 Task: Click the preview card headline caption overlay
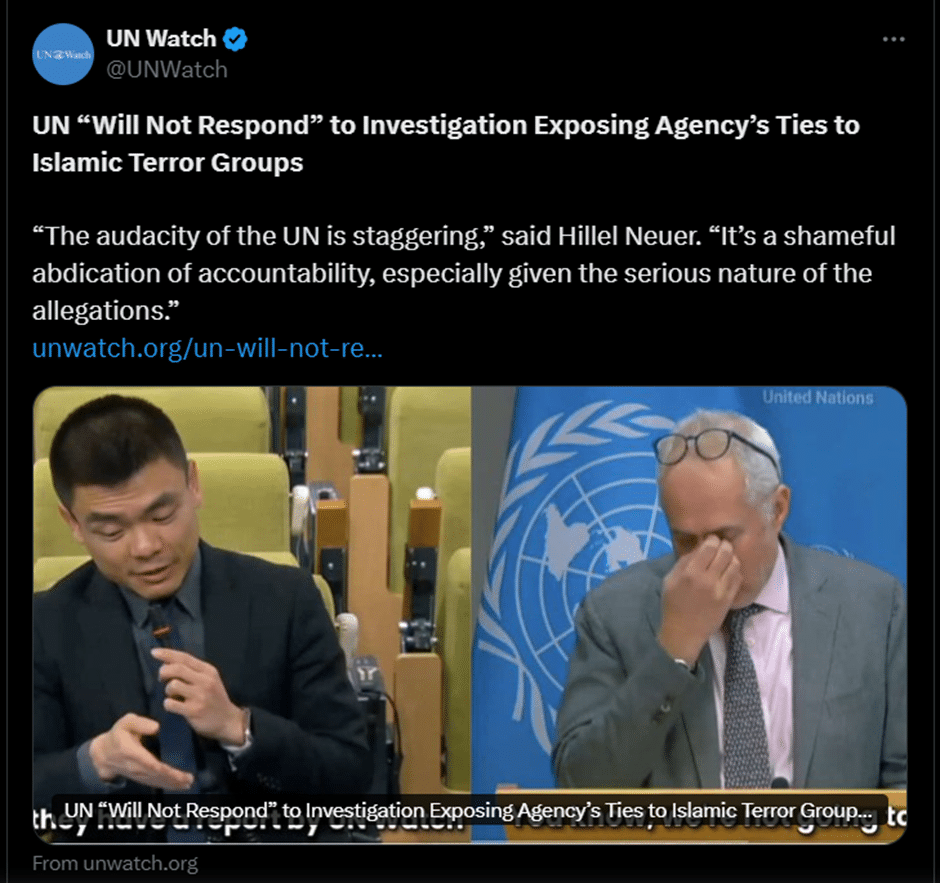pos(469,810)
